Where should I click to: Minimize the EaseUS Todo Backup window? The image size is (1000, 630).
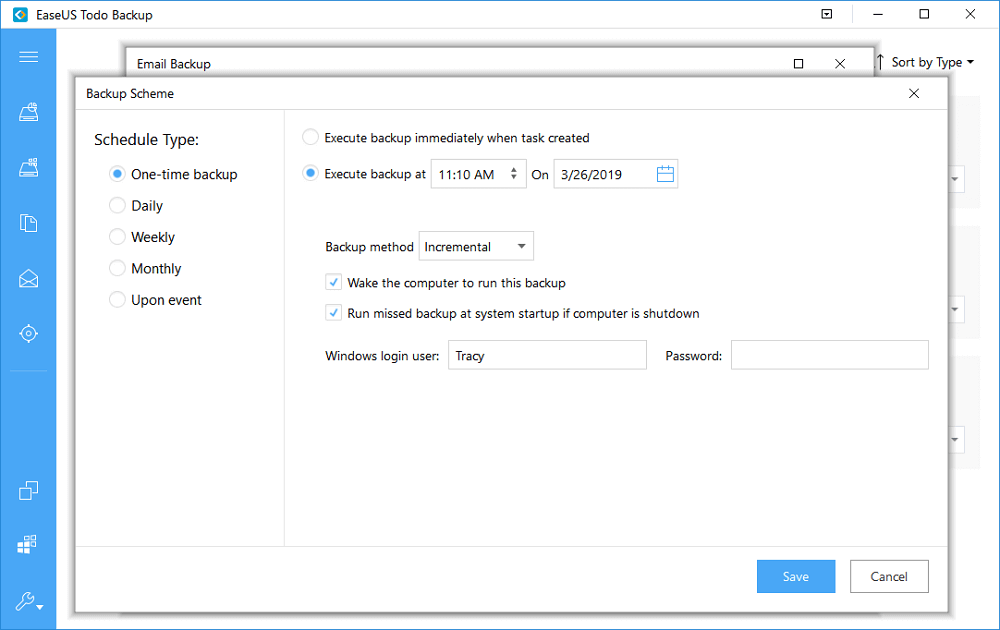click(x=878, y=14)
